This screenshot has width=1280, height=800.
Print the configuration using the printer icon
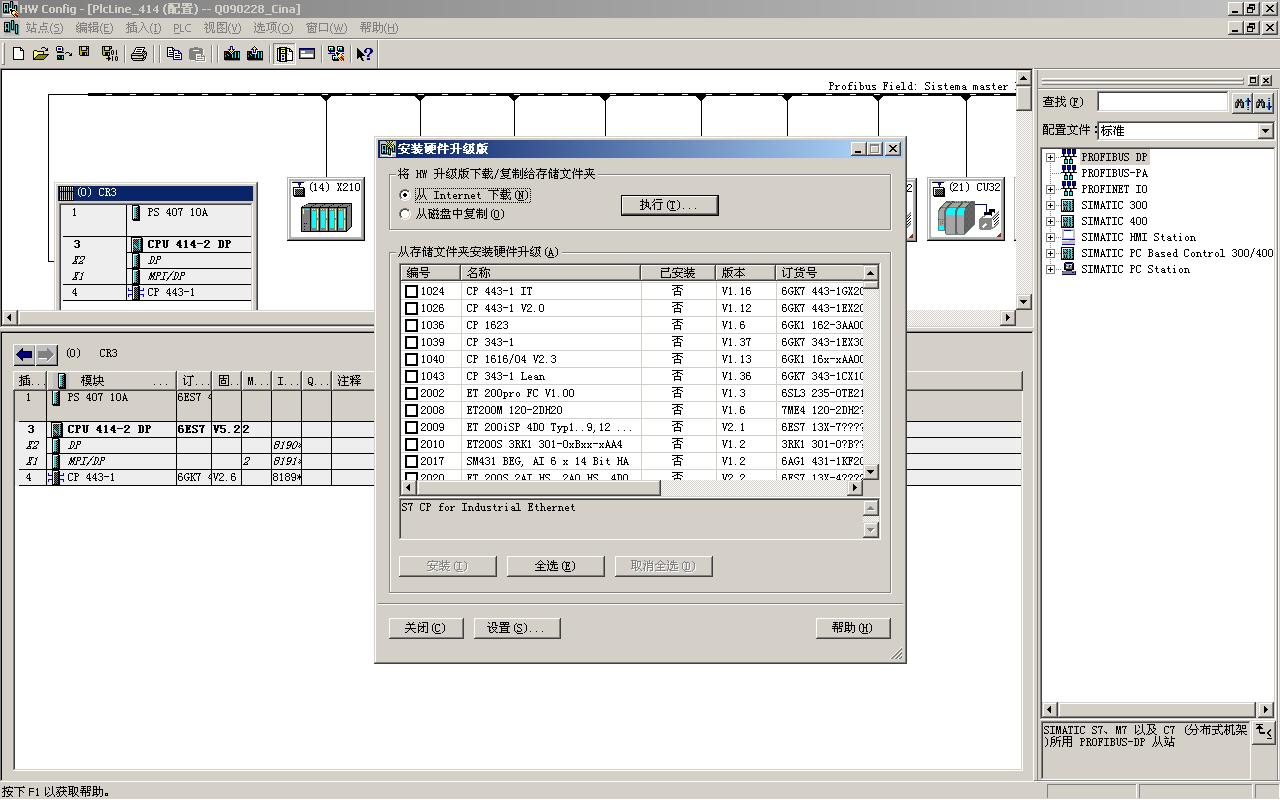tap(139, 54)
